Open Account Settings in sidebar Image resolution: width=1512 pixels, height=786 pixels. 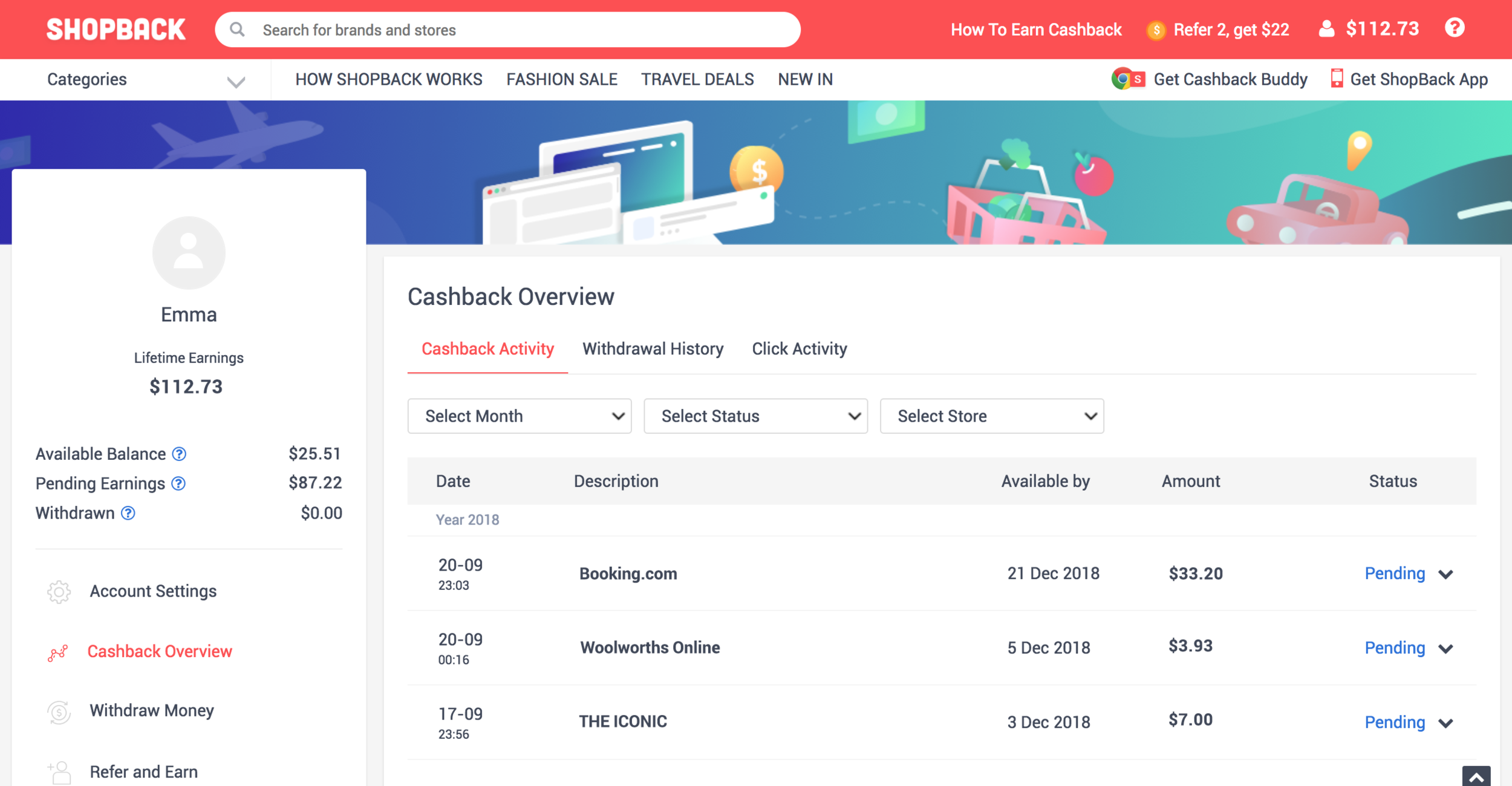(153, 591)
